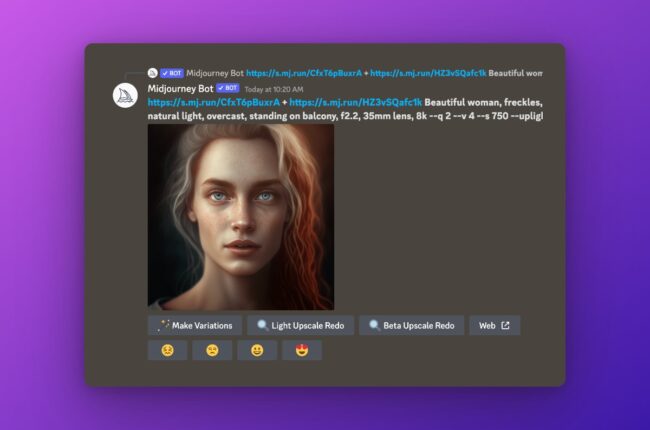The width and height of the screenshot is (650, 430).
Task: Open the HZ3vSQafc1k link in the main message
Action: click(356, 102)
